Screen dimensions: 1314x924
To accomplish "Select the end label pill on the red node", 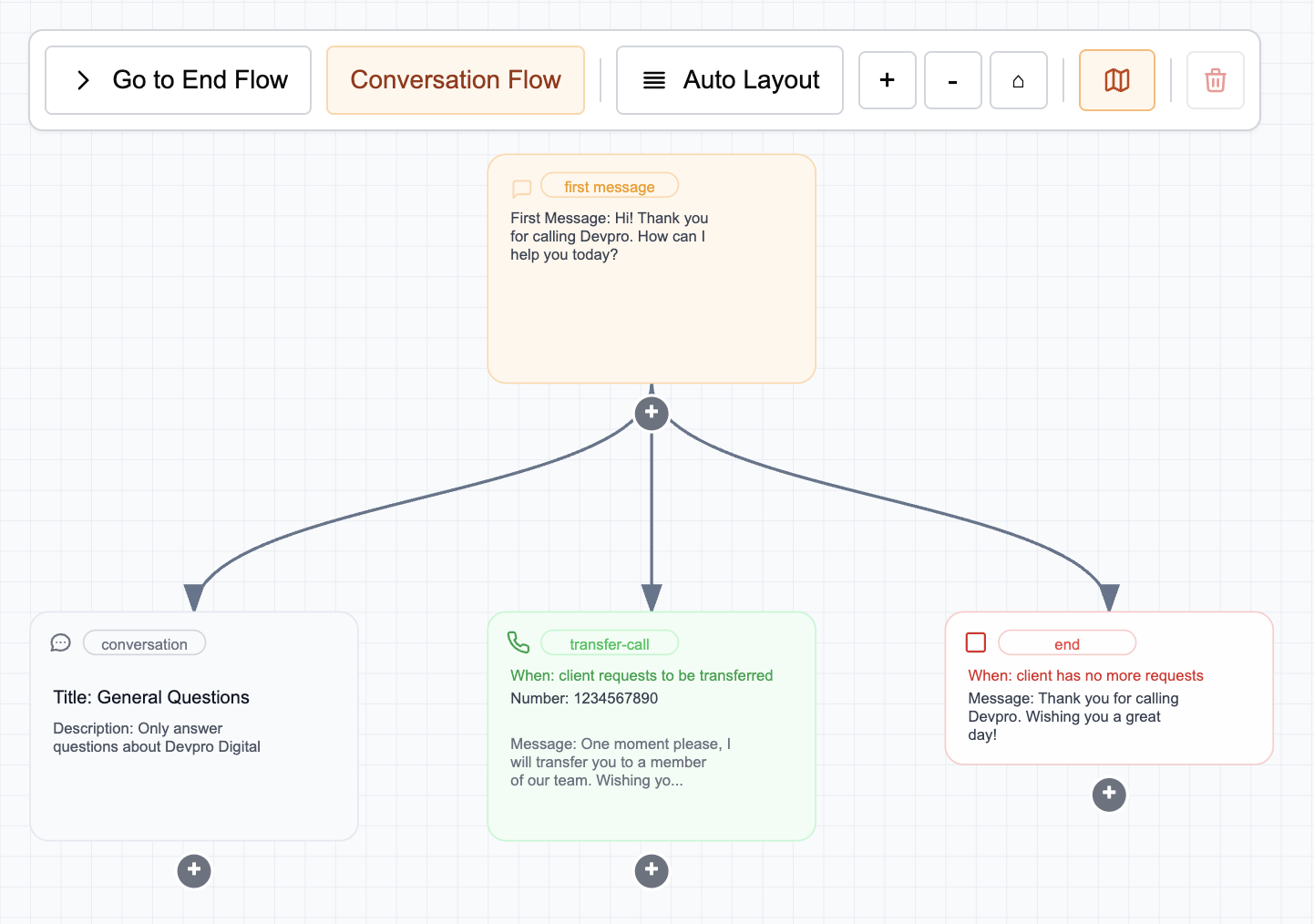I will click(1066, 642).
